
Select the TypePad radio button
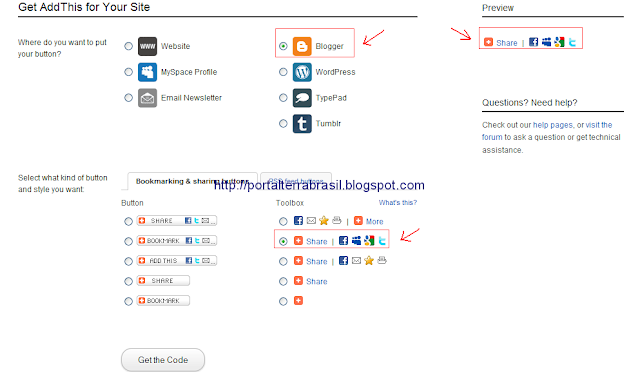[x=283, y=98]
